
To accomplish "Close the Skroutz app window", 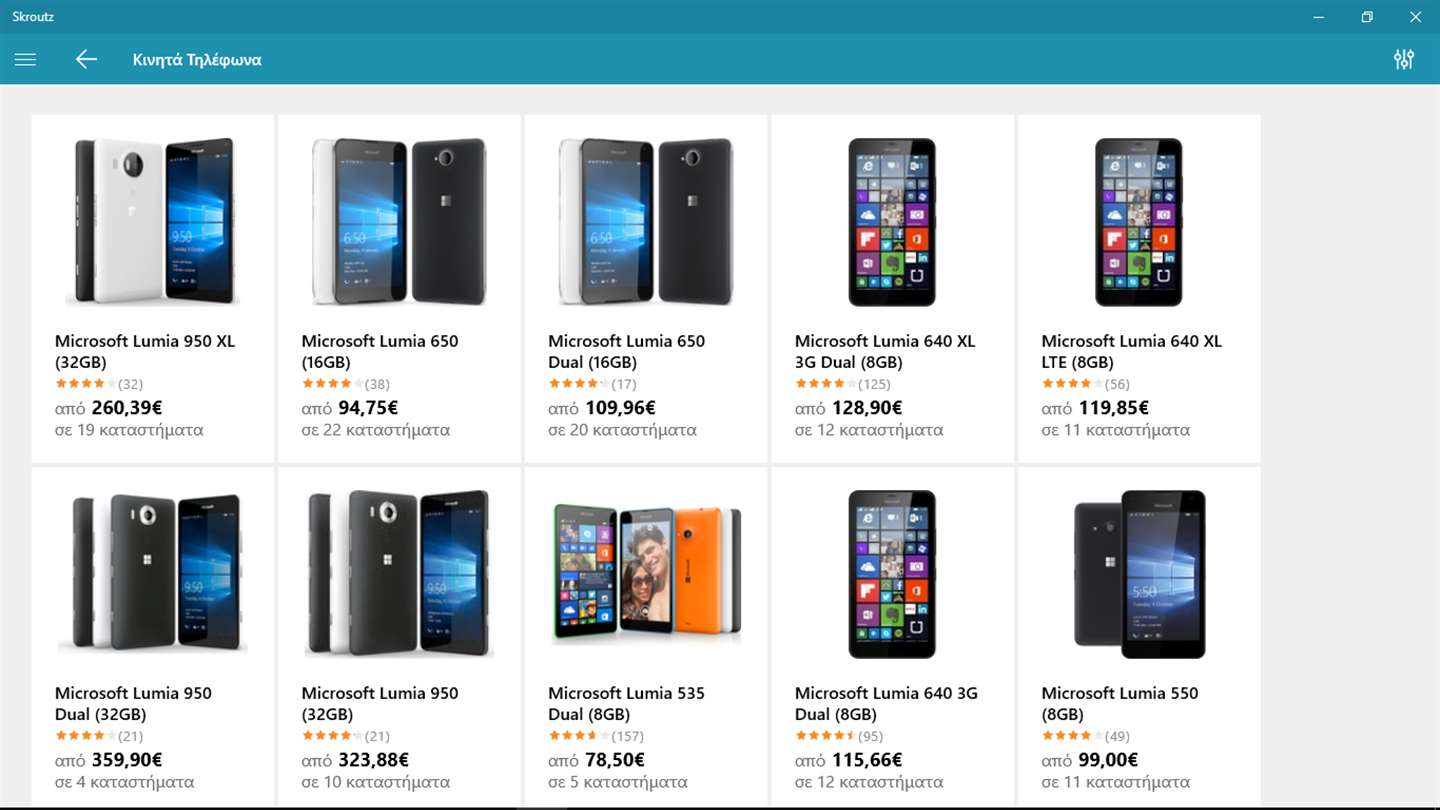I will [1415, 16].
